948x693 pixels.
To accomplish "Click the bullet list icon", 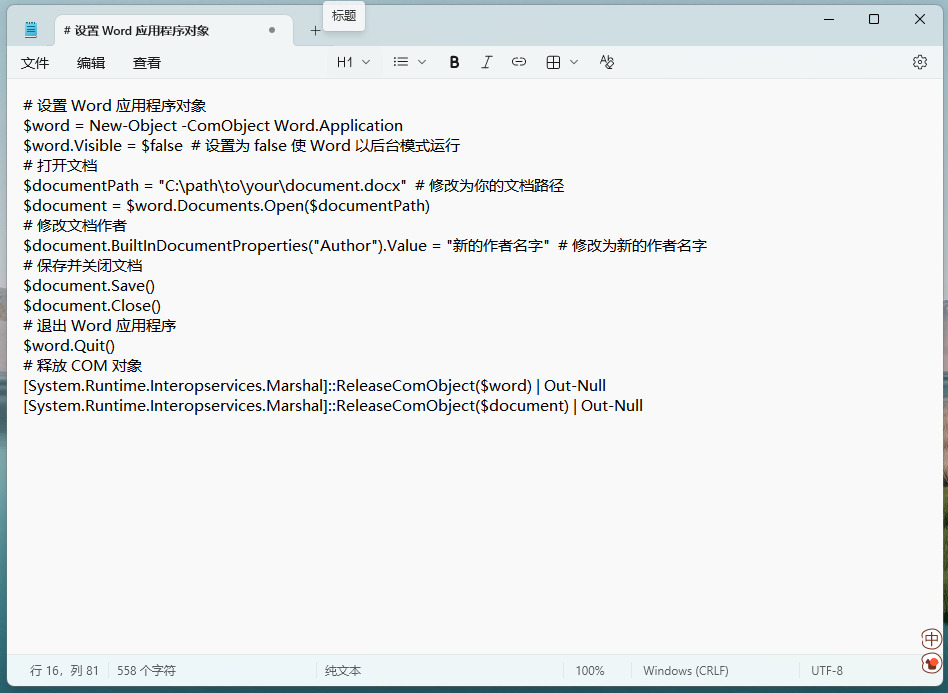I will pyautogui.click(x=400, y=62).
